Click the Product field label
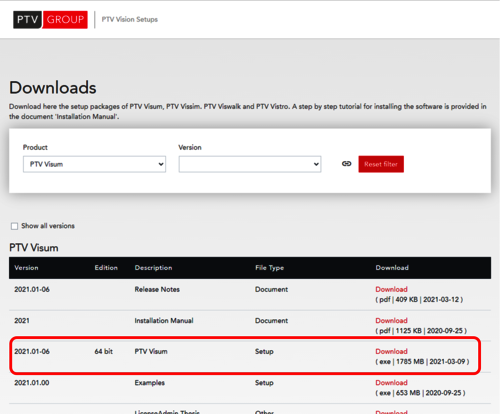This screenshot has height=414, width=500. coord(35,147)
